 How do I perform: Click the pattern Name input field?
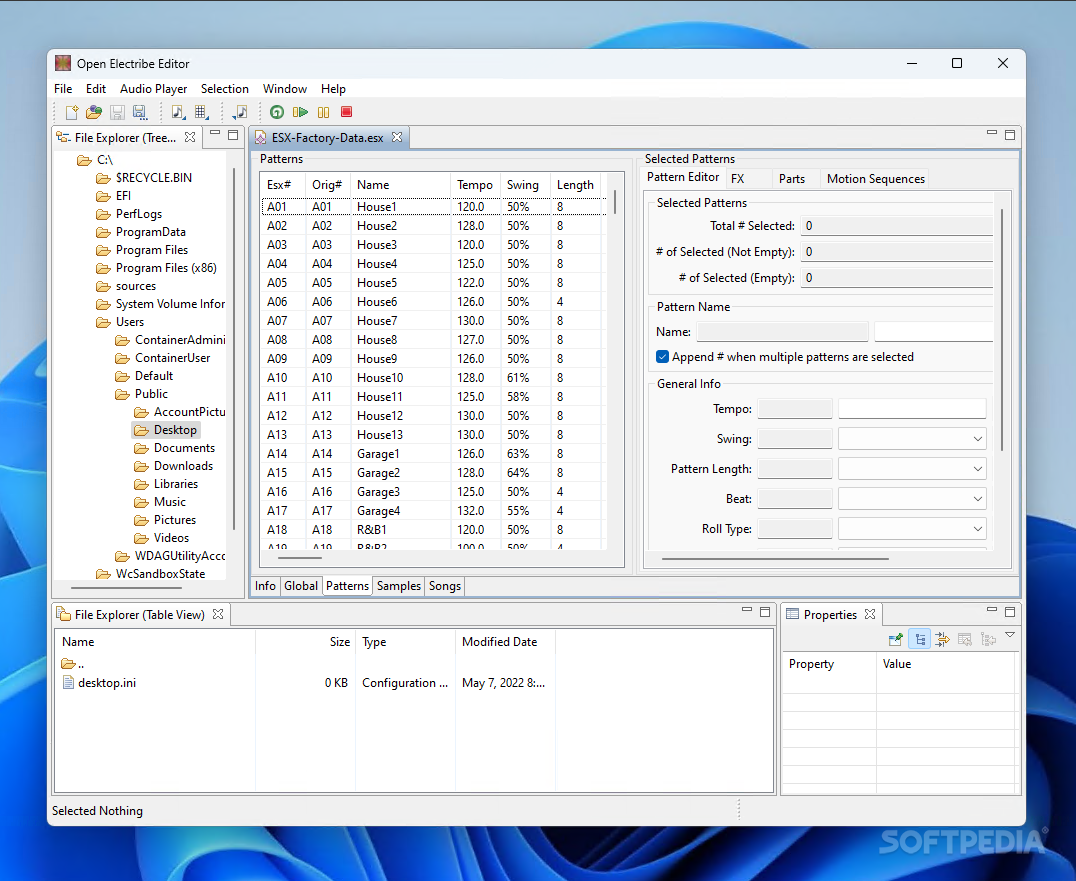pos(933,332)
